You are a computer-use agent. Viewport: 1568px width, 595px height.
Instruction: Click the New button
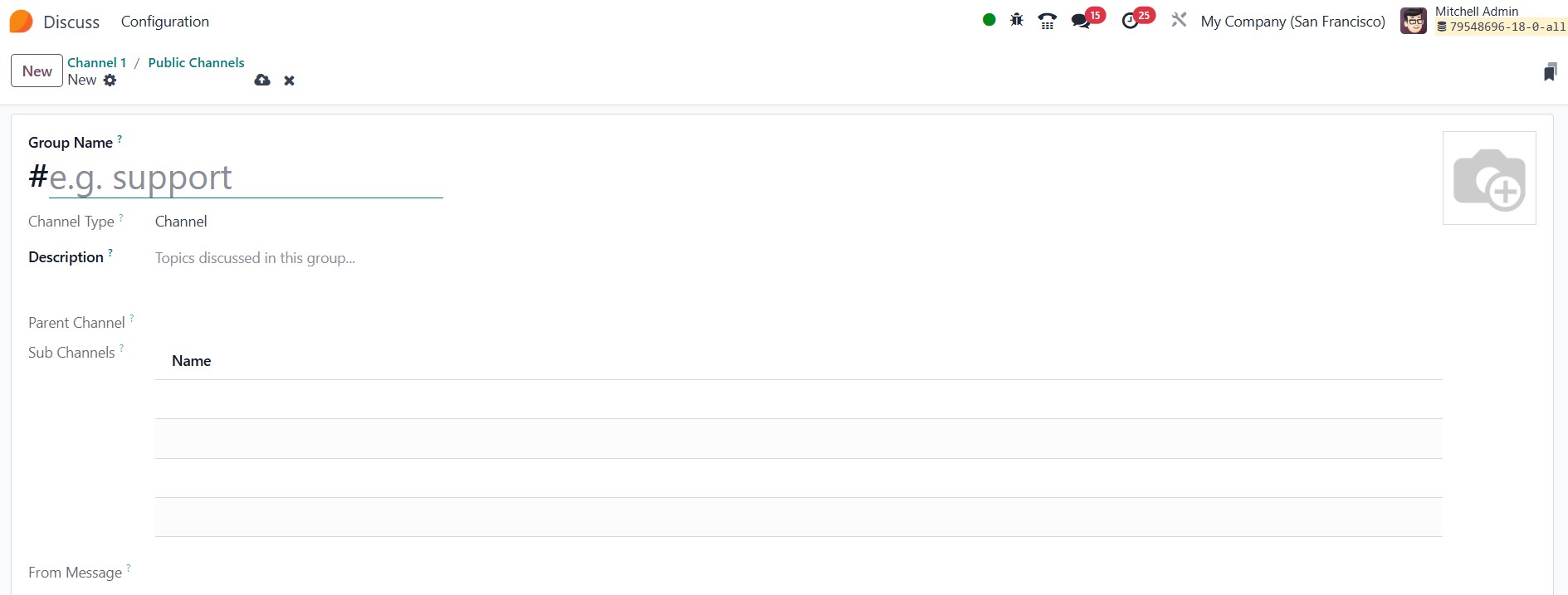pos(37,71)
